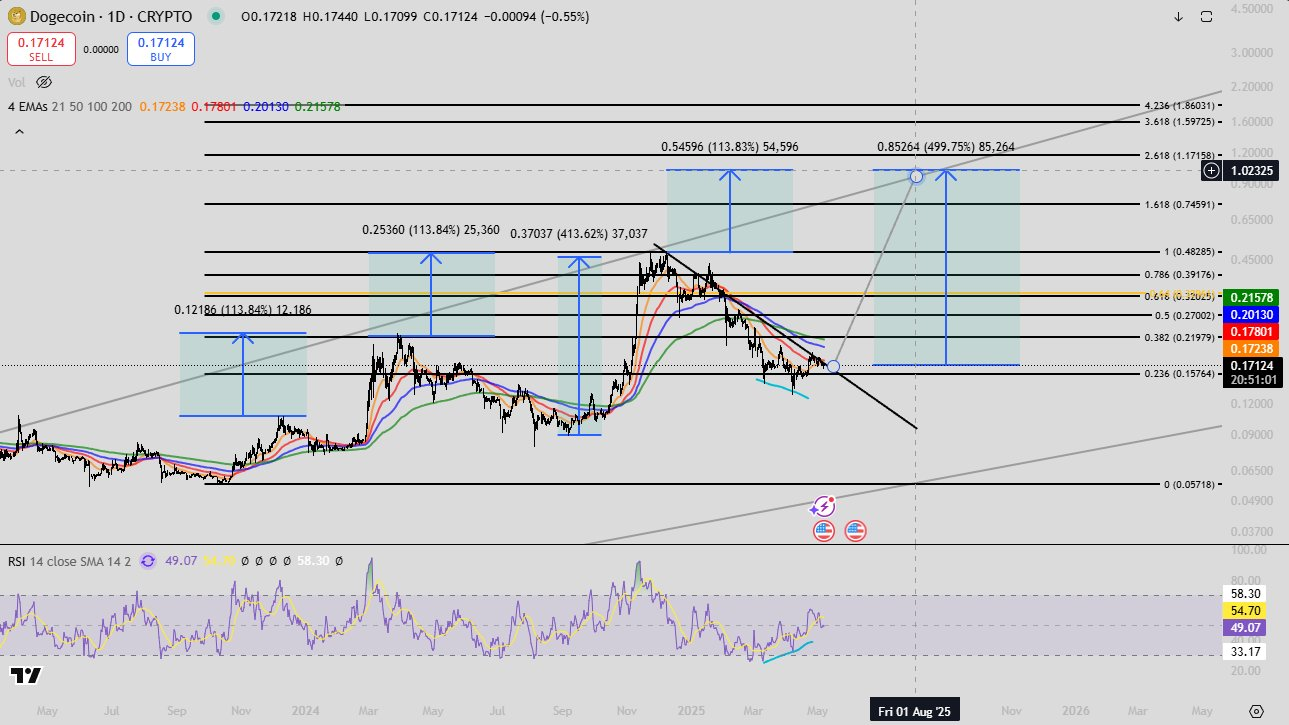
Task: Click the 33.17 RSI scale label
Action: (x=1243, y=654)
